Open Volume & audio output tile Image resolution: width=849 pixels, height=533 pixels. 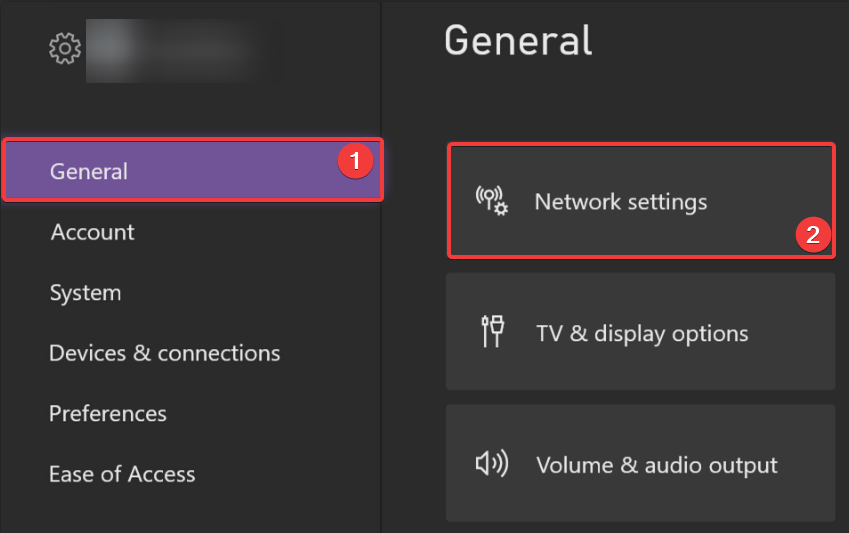(640, 464)
